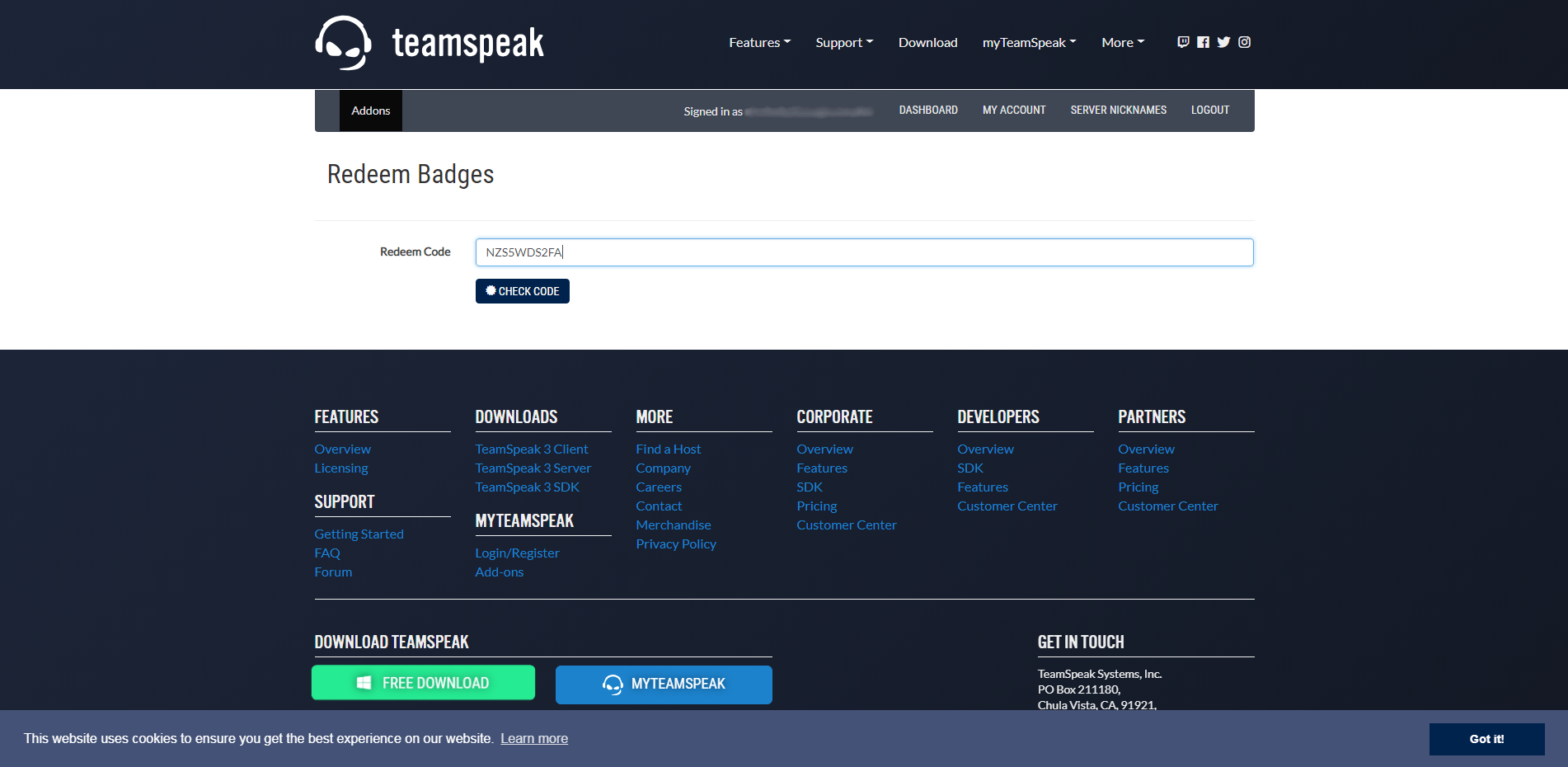Image resolution: width=1568 pixels, height=767 pixels.
Task: Open the myTeamSpeak dropdown
Action: [x=1029, y=42]
